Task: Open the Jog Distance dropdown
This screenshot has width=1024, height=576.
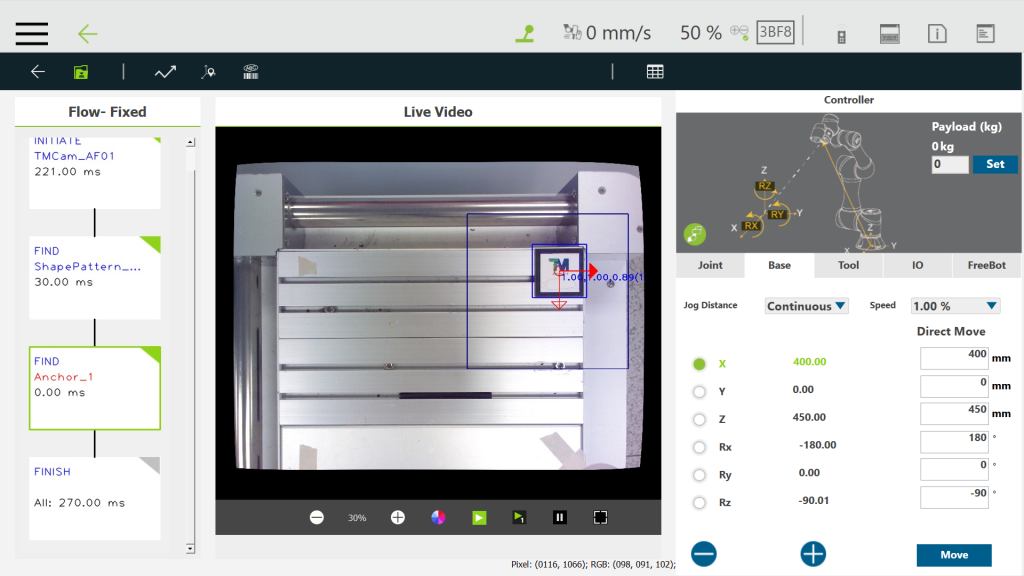Action: pos(806,306)
